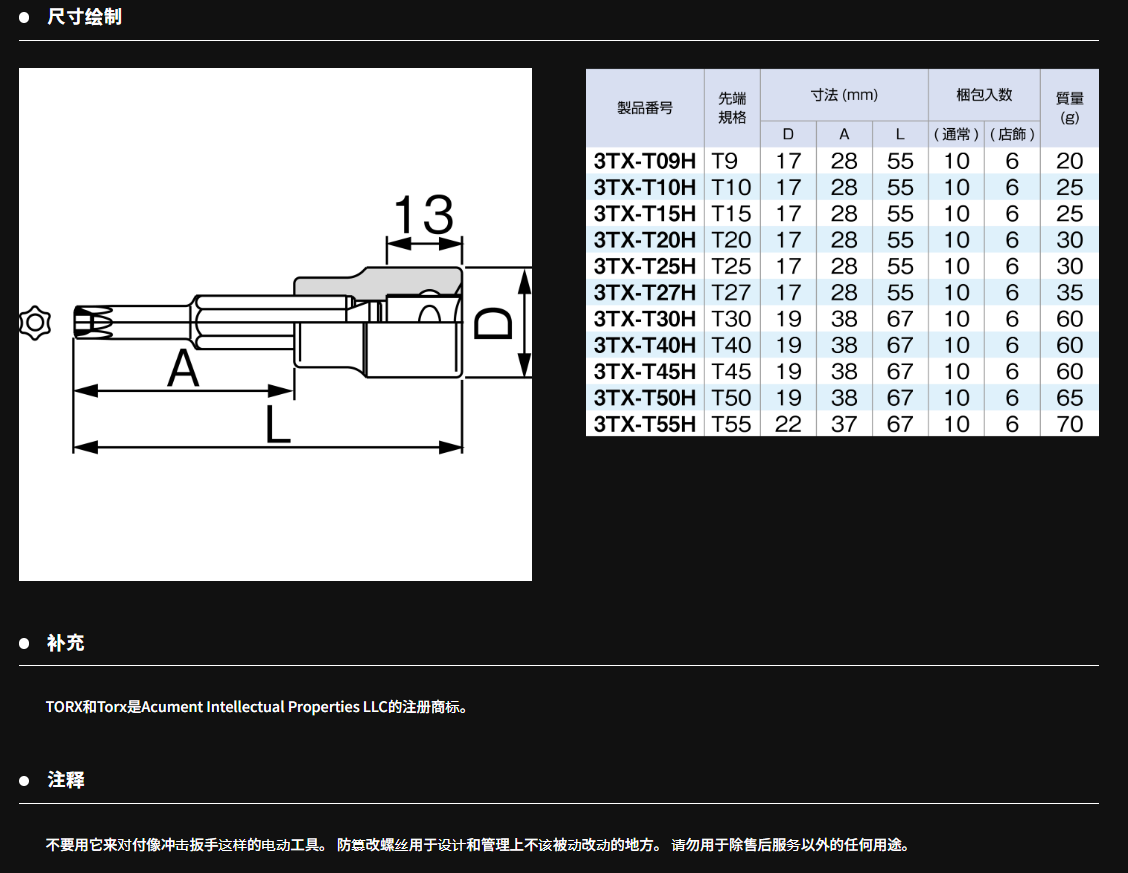Click the TORX trademark notice text
The width and height of the screenshot is (1128, 873).
[256, 707]
